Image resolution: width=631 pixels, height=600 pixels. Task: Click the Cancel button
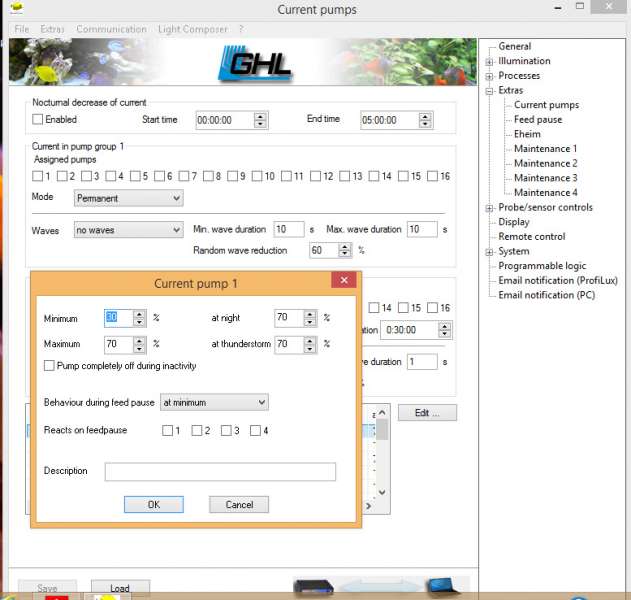(239, 505)
